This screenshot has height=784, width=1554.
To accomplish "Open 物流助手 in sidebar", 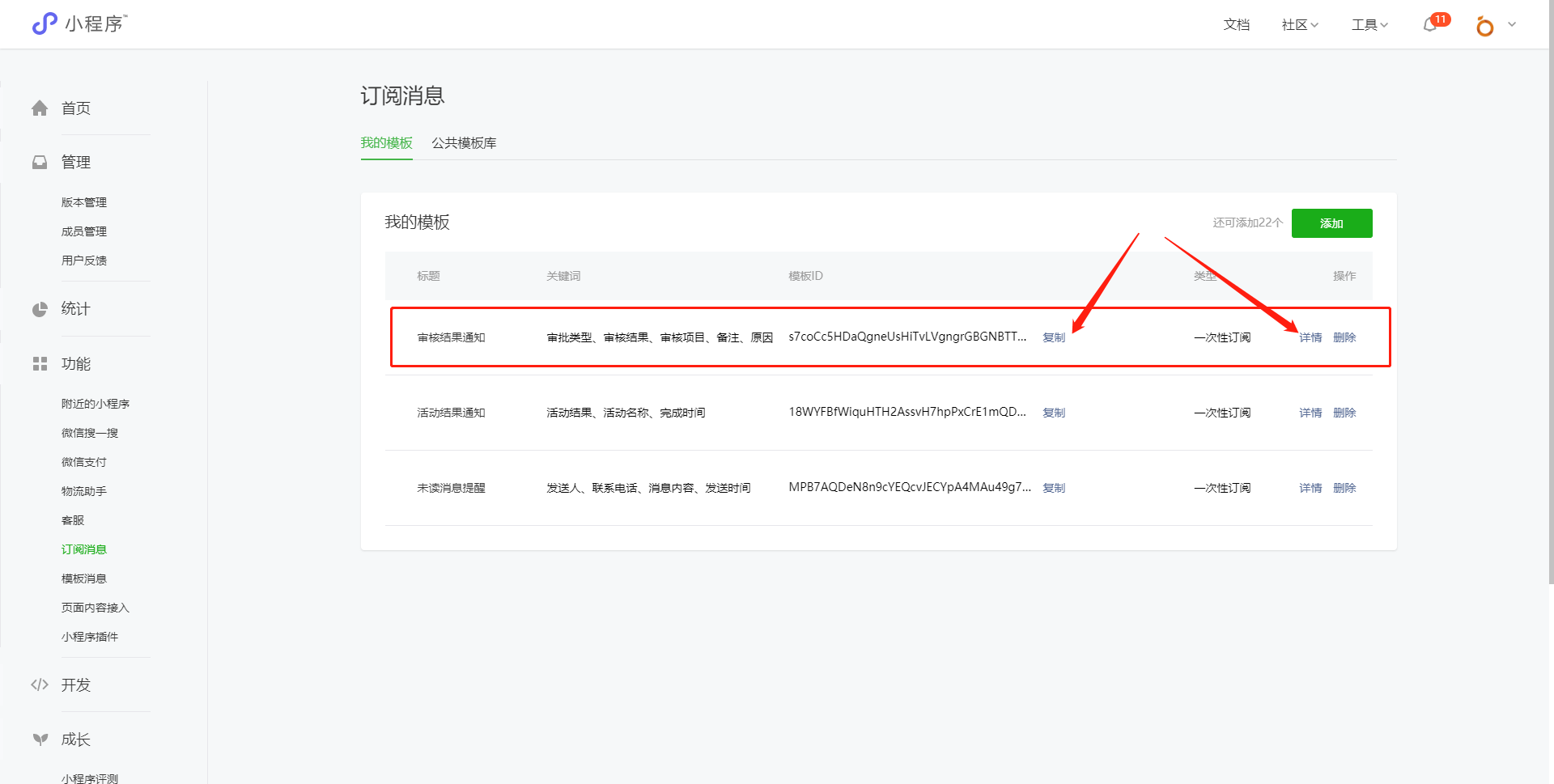I will click(84, 491).
